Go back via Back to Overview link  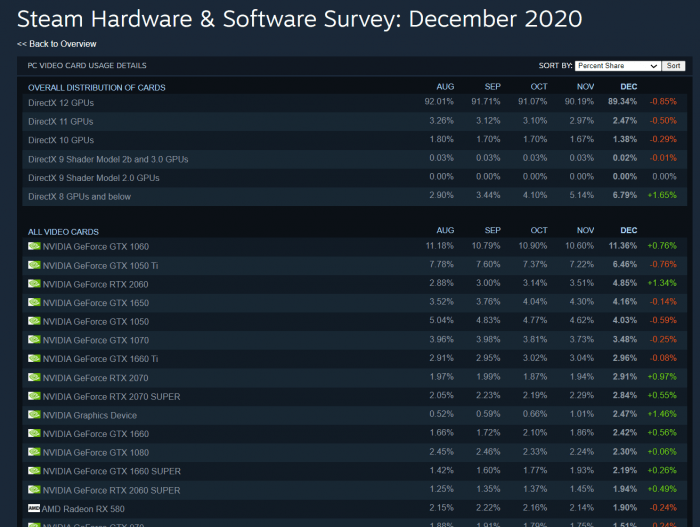pos(57,44)
